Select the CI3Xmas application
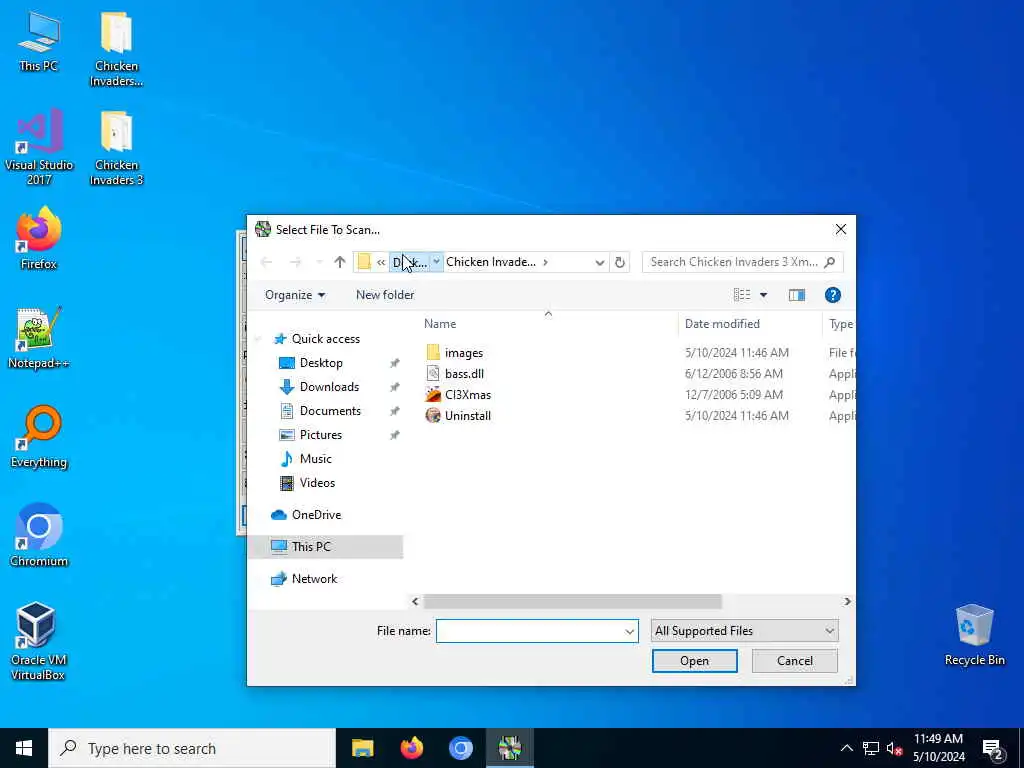The image size is (1024, 768). pyautogui.click(x=468, y=394)
